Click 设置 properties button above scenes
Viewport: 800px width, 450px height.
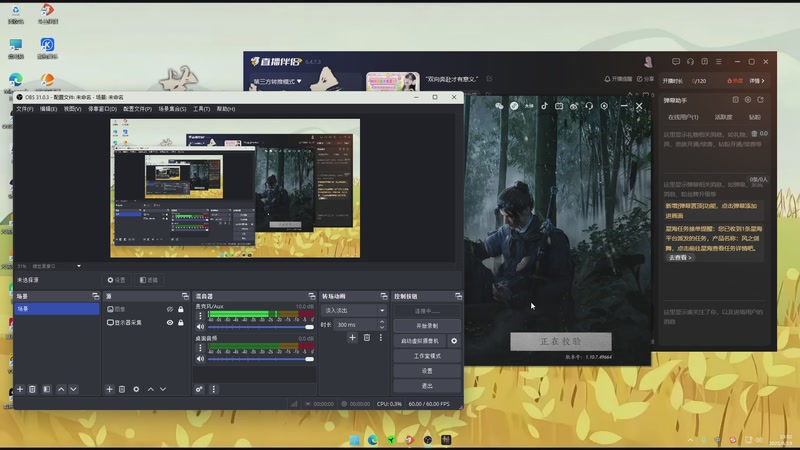[x=116, y=280]
